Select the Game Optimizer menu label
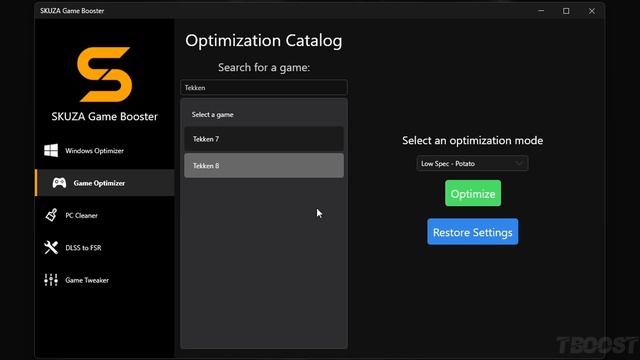Image resolution: width=640 pixels, height=360 pixels. coord(99,183)
